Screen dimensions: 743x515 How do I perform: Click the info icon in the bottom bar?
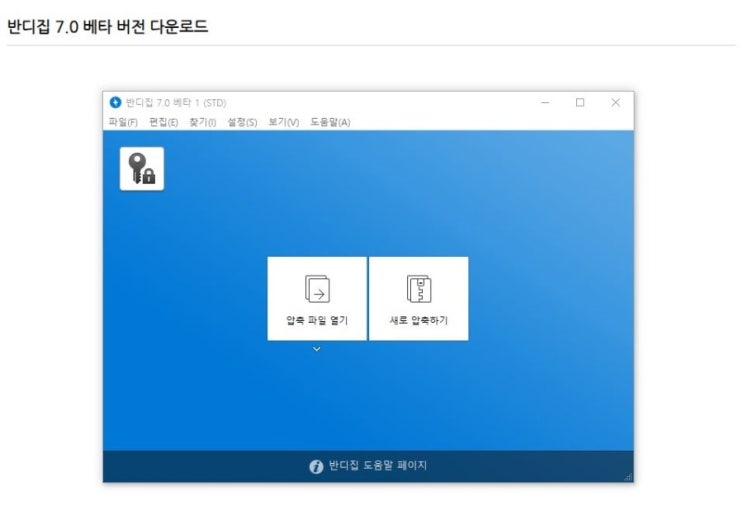(x=316, y=466)
